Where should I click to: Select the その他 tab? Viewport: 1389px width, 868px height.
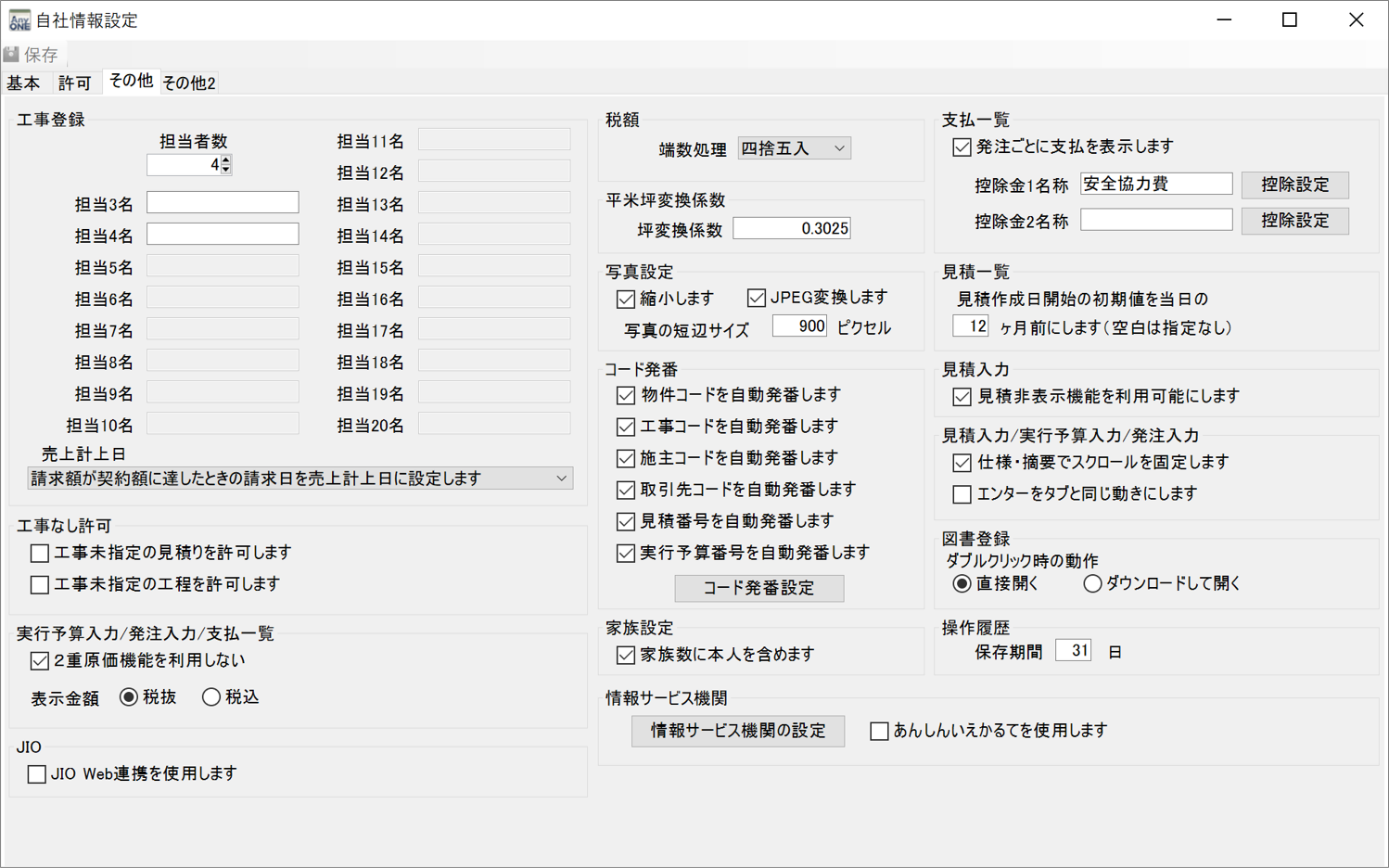click(x=131, y=81)
